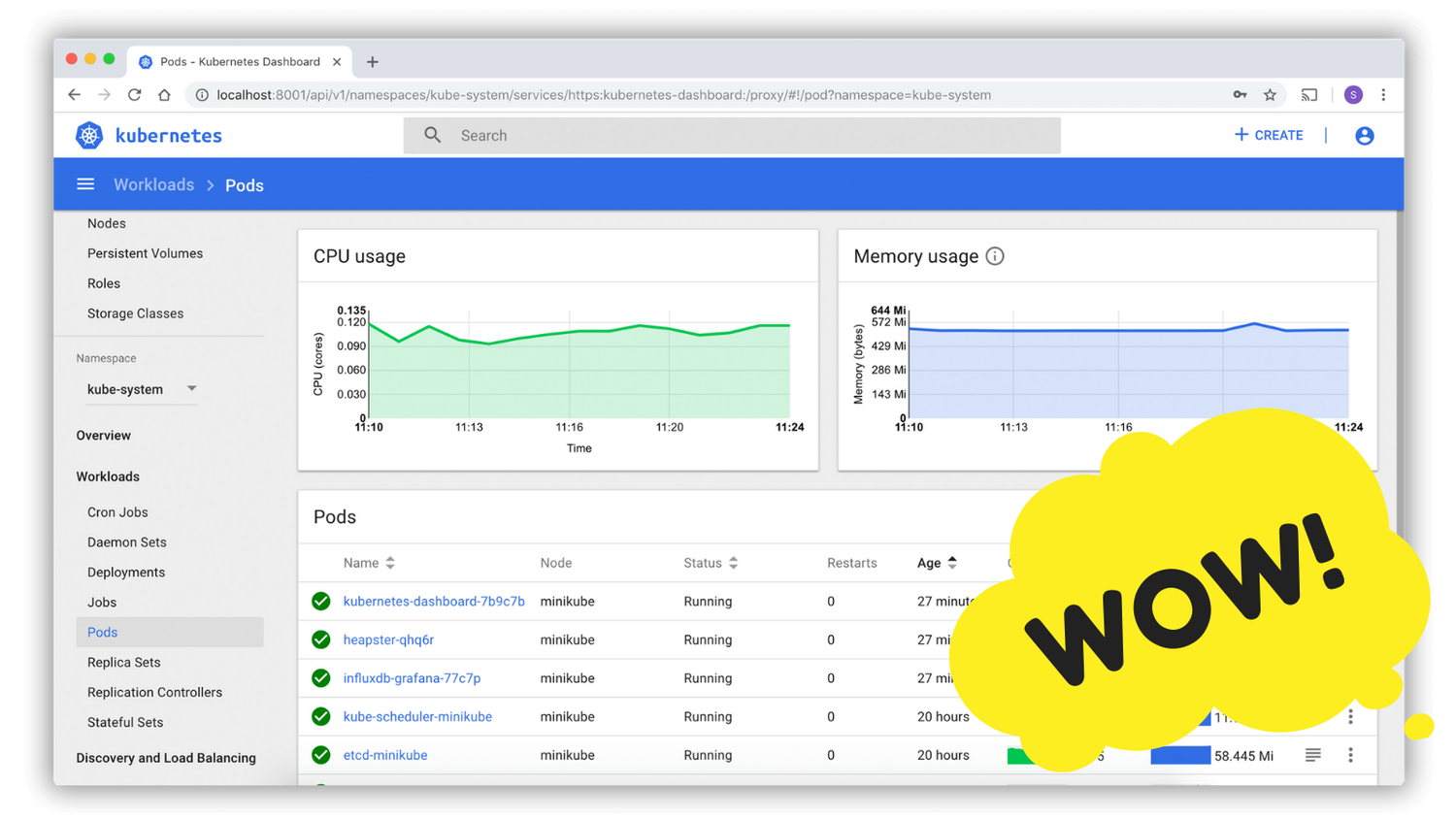Open actions menu for kube-scheduler-minikube pod
The image size is (1456, 819).
(1350, 717)
